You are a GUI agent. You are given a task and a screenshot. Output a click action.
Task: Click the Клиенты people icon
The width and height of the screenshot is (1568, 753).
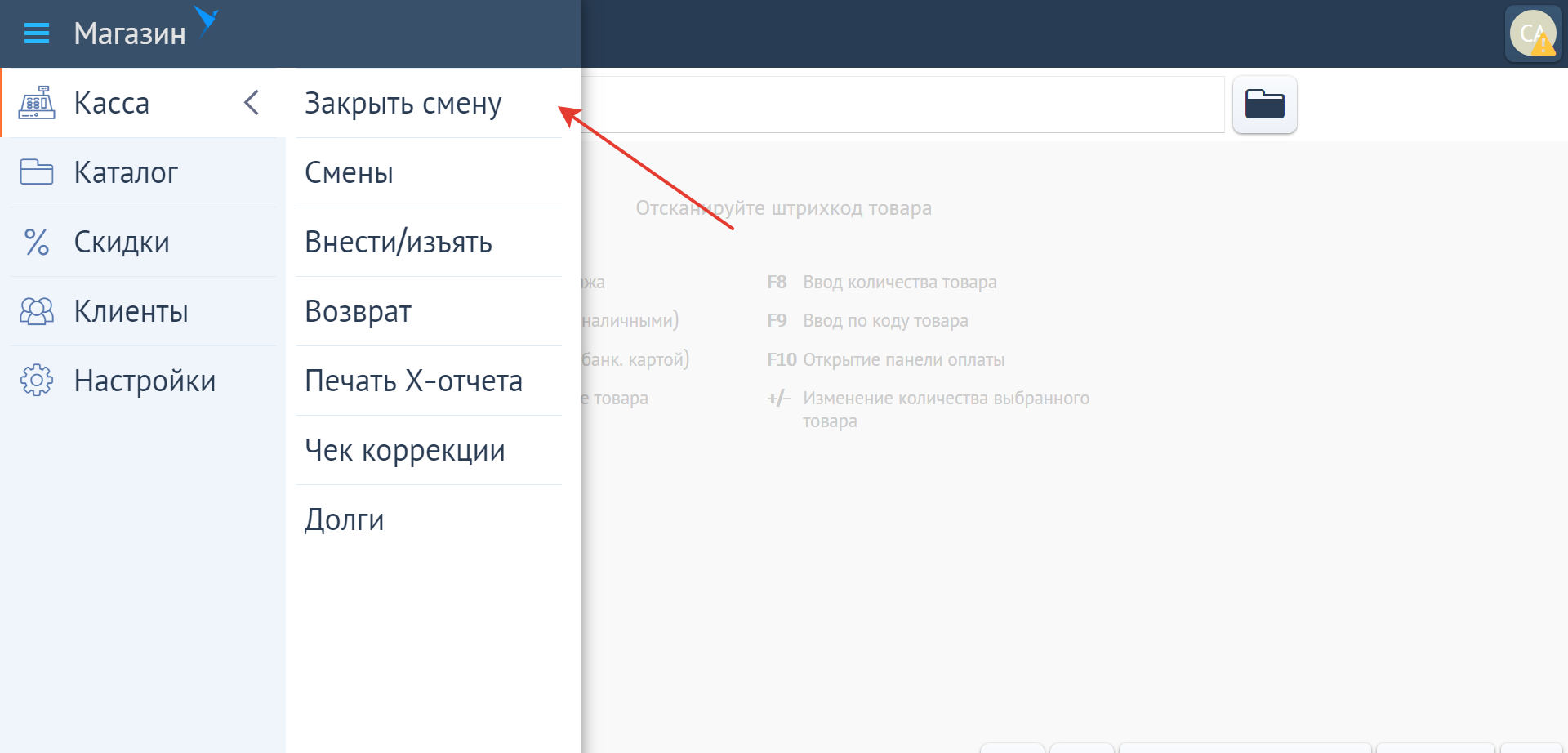pyautogui.click(x=37, y=311)
